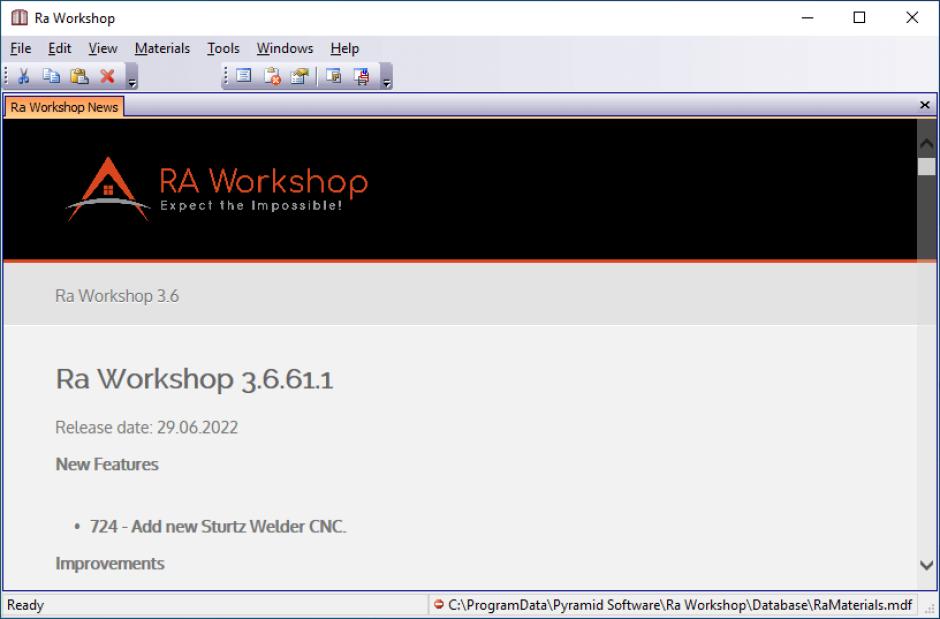Screen dimensions: 940x619
Task: Open the Windows menu
Action: 285,49
